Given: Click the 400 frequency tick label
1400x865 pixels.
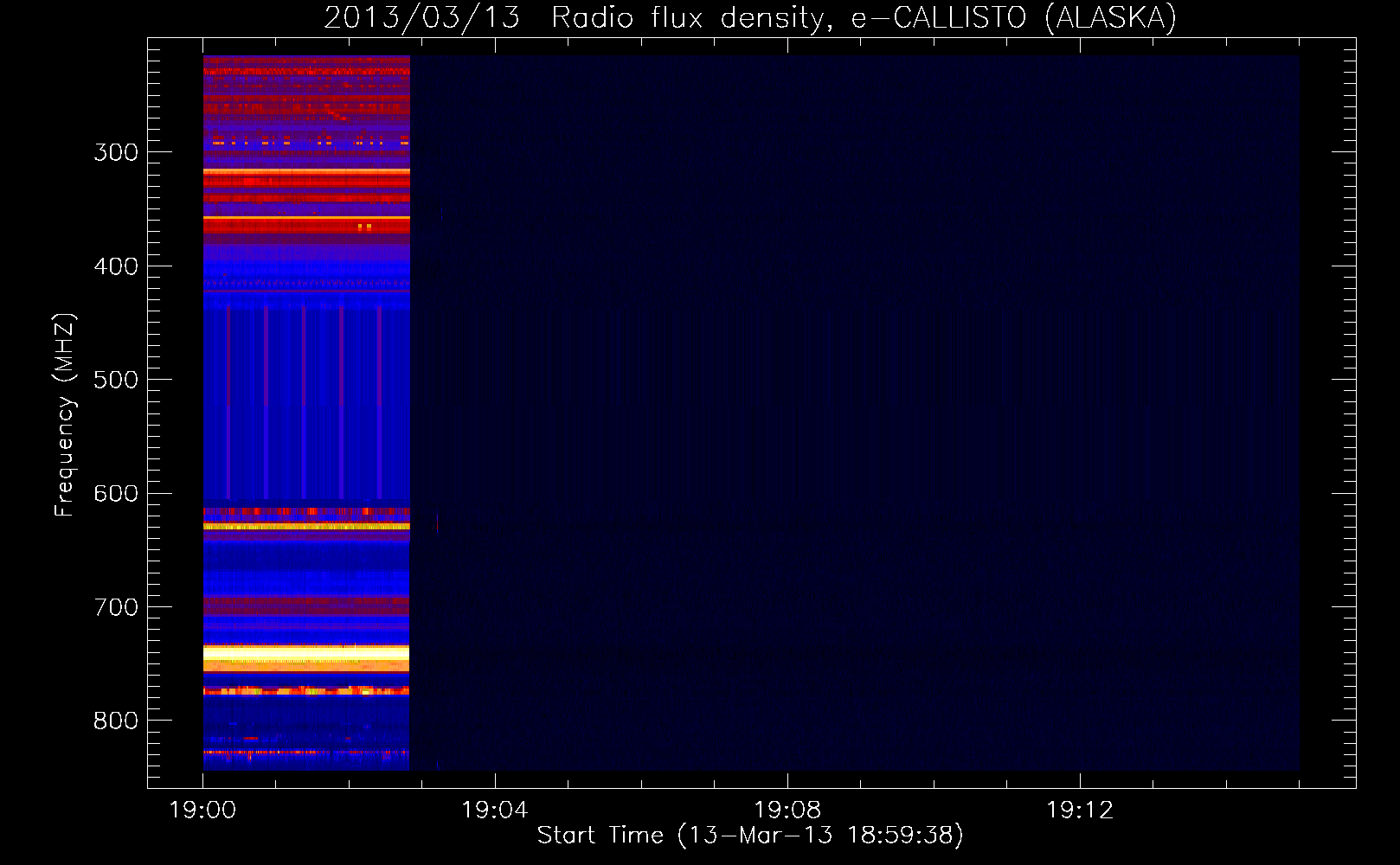Looking at the screenshot, I should click(116, 266).
